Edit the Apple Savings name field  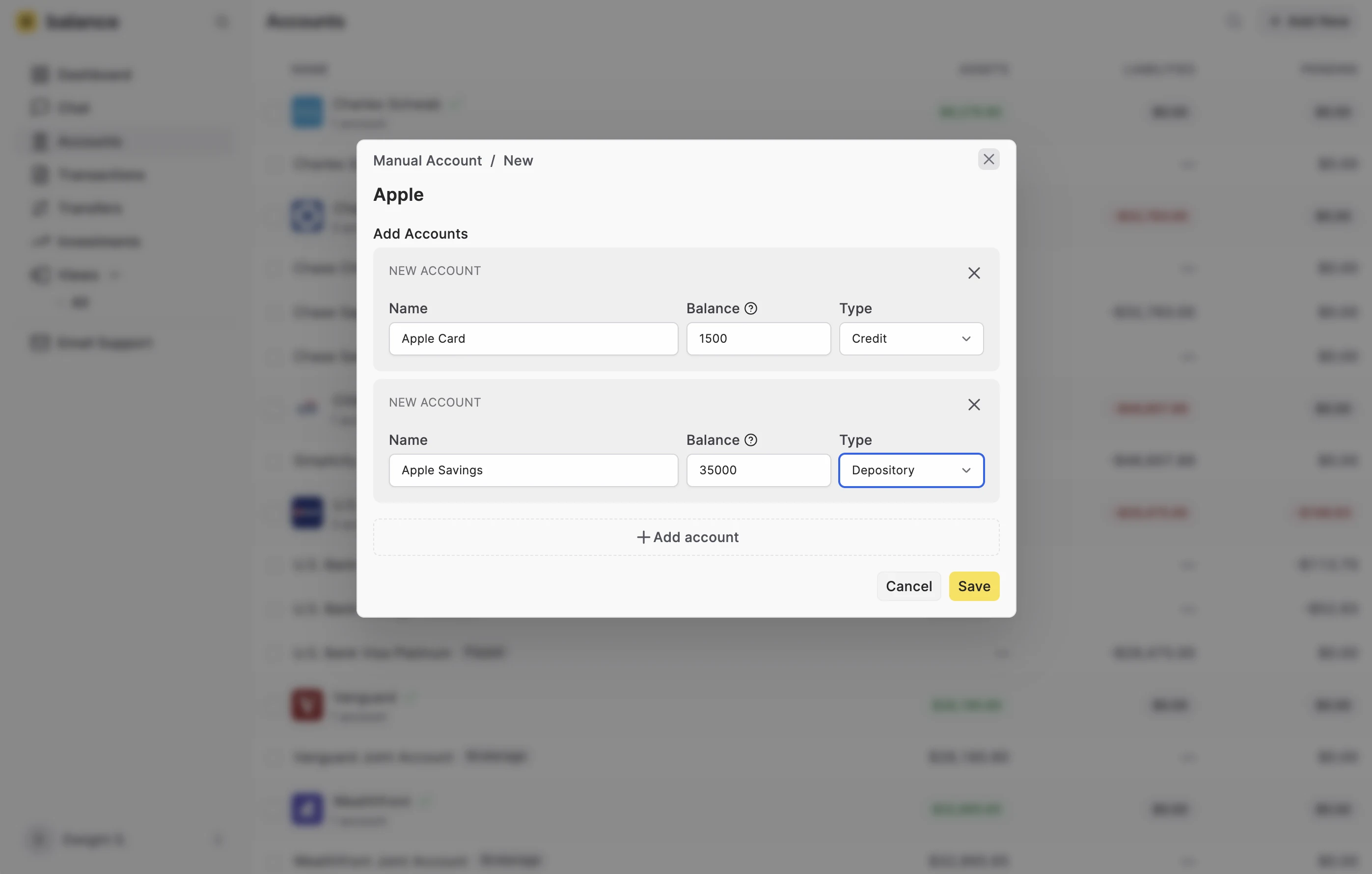point(533,470)
